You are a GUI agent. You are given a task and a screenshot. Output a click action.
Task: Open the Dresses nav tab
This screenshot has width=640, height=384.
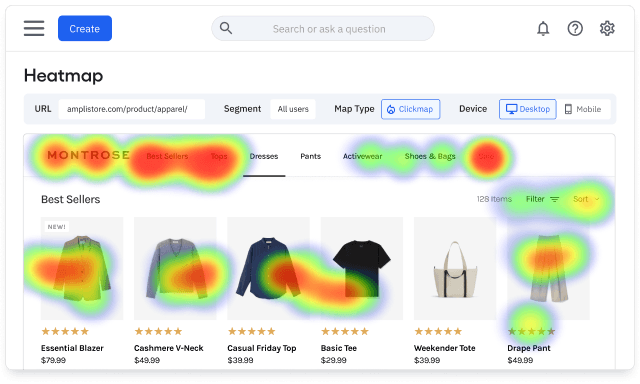pos(264,156)
